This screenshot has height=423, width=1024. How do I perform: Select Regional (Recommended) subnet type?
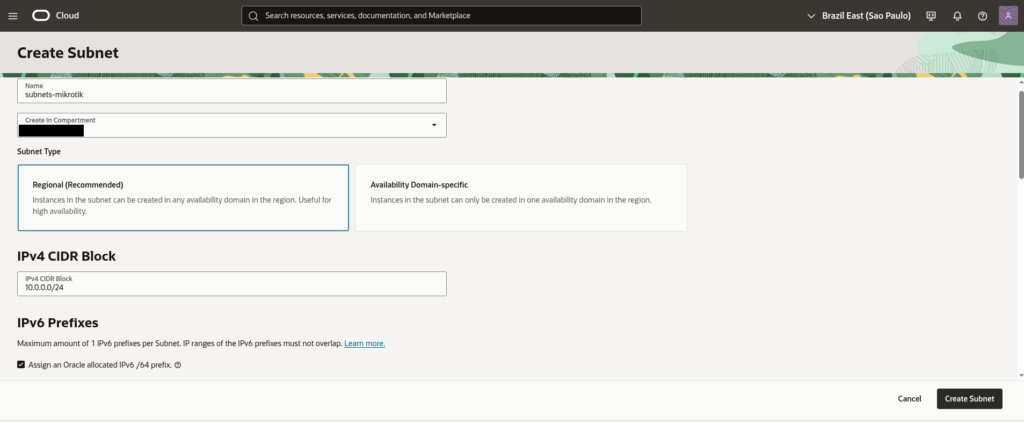[x=183, y=198]
